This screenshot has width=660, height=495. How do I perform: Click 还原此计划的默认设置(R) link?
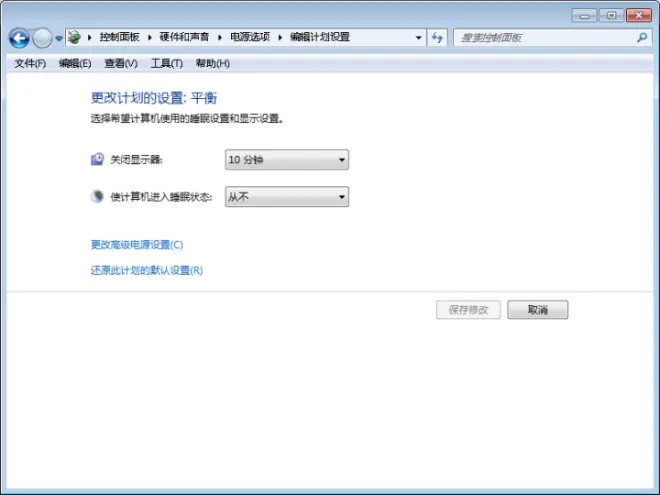[147, 270]
